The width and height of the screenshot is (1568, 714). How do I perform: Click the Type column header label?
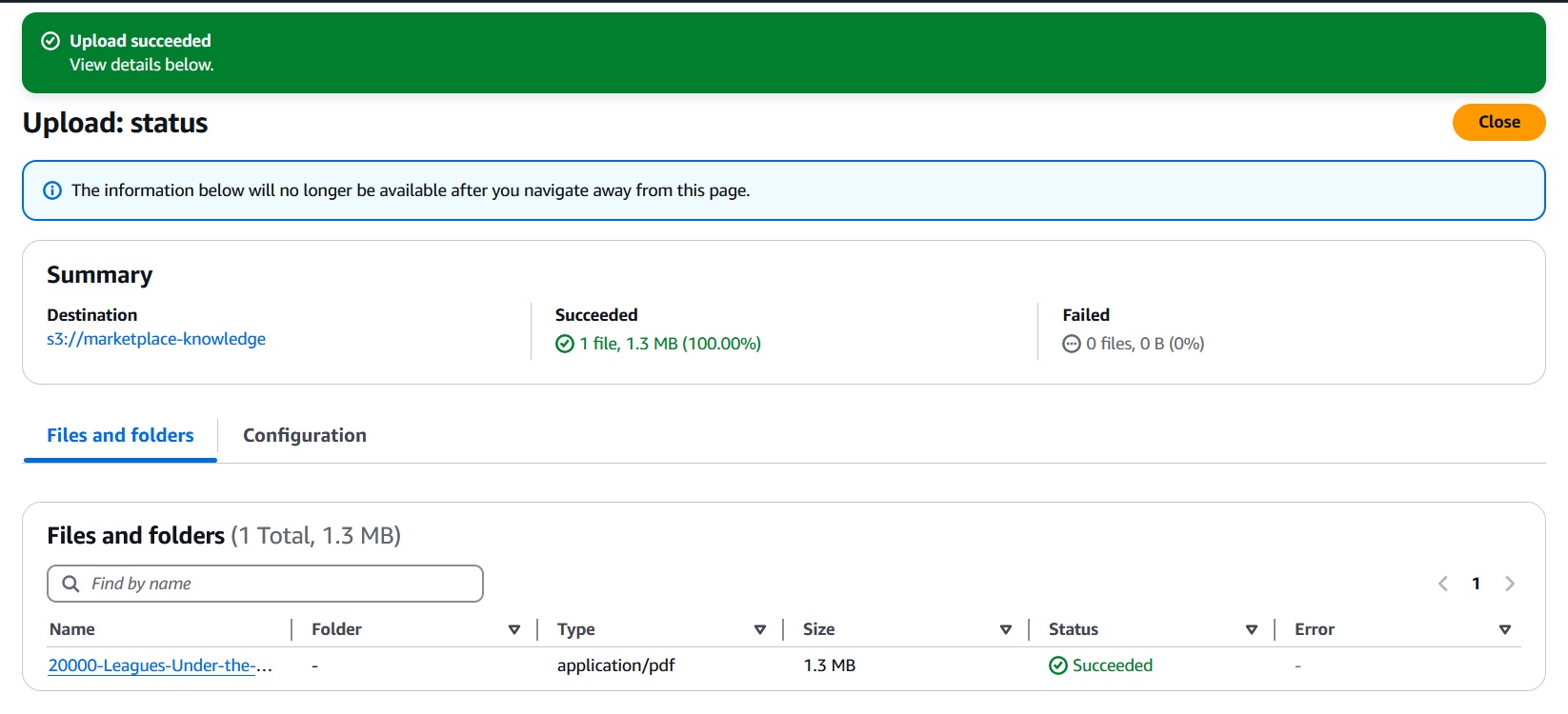coord(576,629)
